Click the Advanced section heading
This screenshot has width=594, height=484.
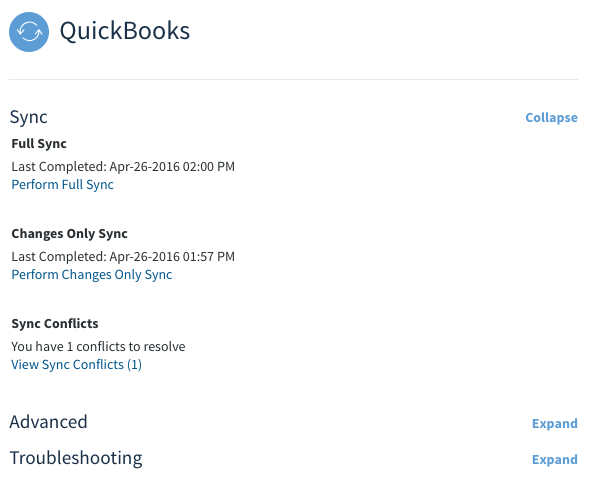click(48, 422)
